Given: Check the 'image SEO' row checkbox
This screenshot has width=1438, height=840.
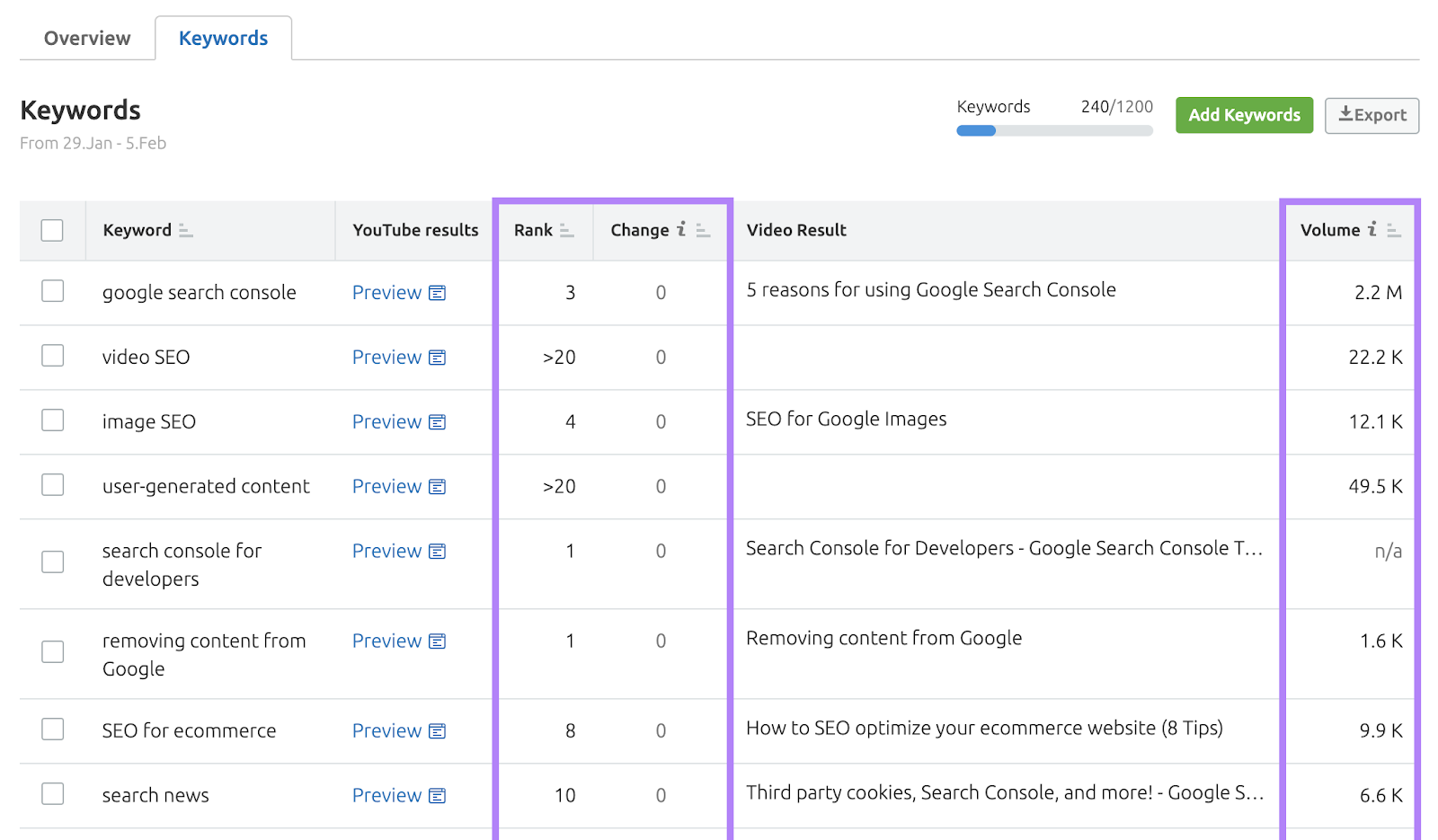Looking at the screenshot, I should (52, 421).
